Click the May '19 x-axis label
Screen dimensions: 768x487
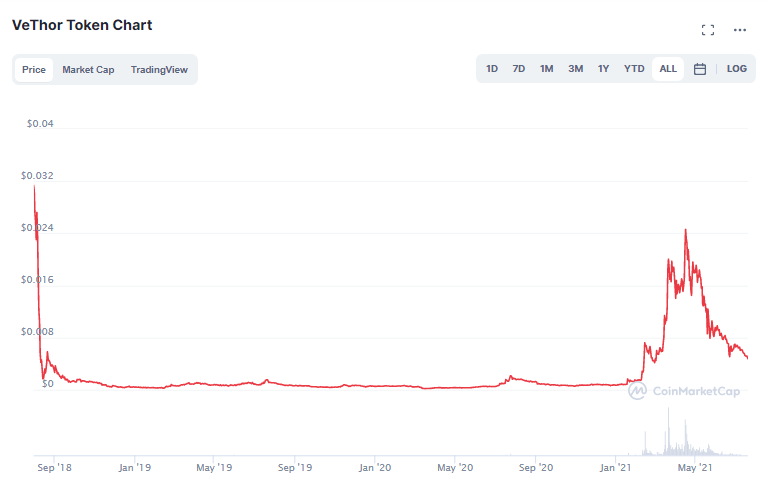pos(214,468)
